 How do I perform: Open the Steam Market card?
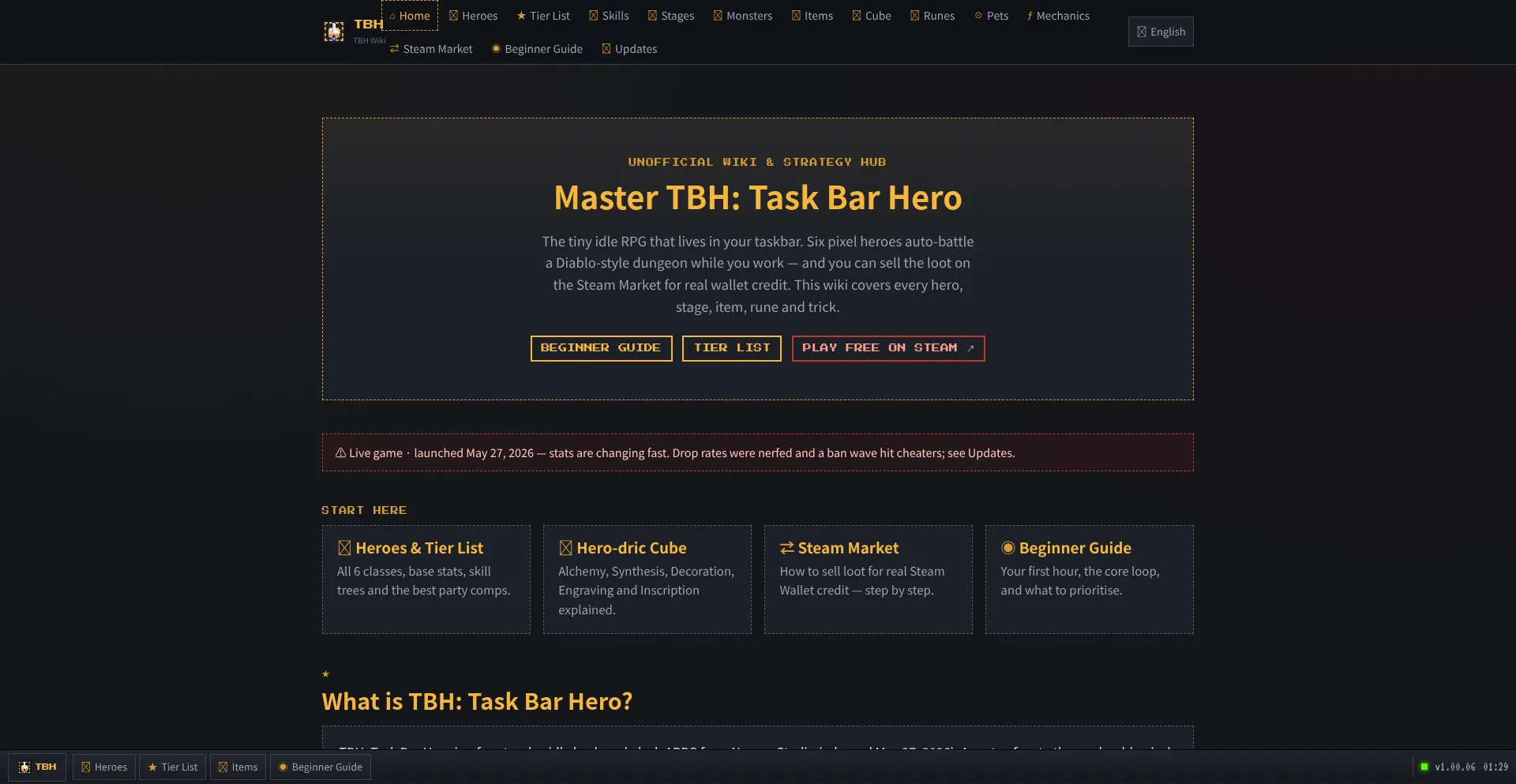(x=869, y=580)
